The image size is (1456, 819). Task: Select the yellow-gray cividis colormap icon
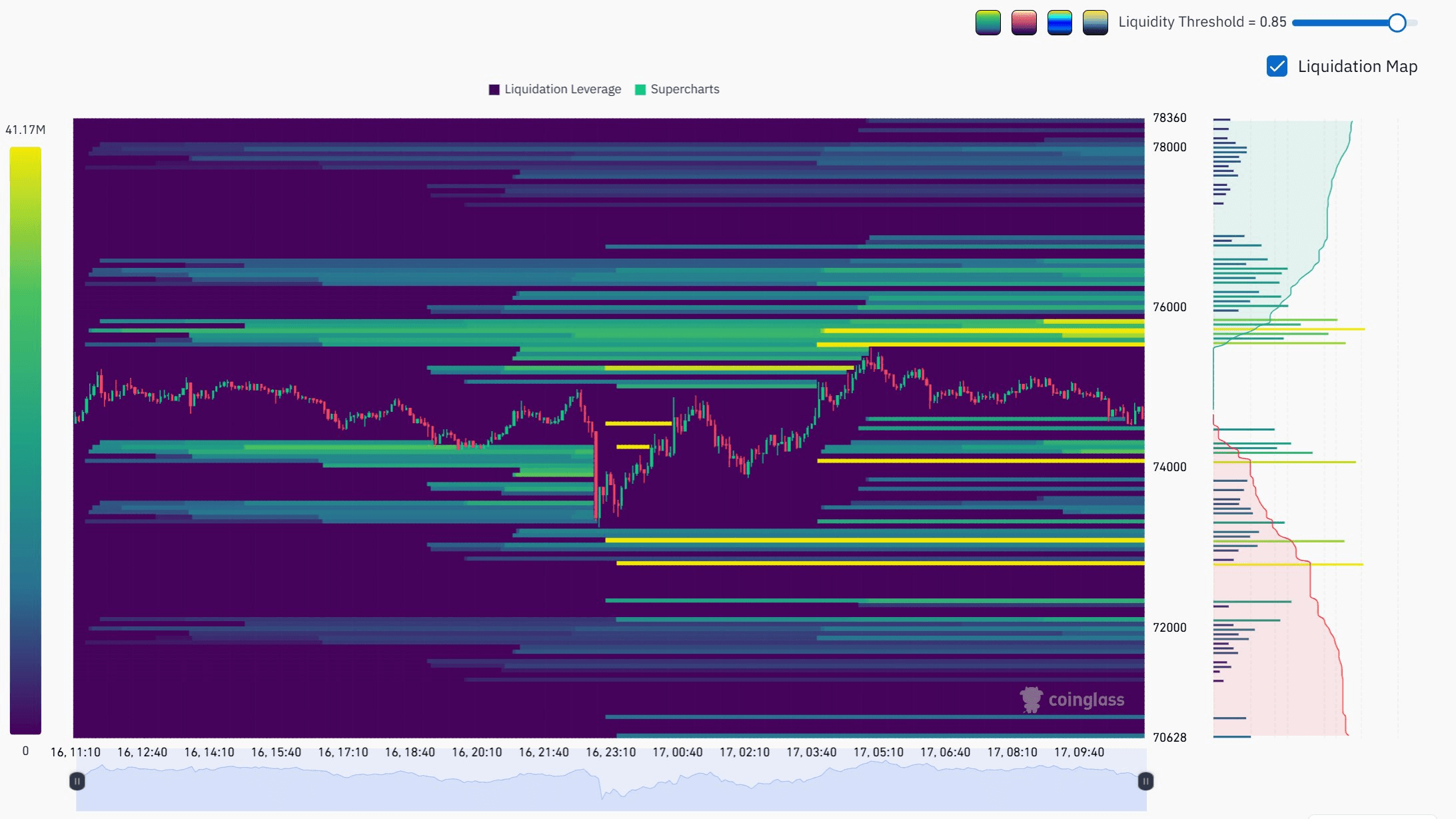click(1095, 22)
